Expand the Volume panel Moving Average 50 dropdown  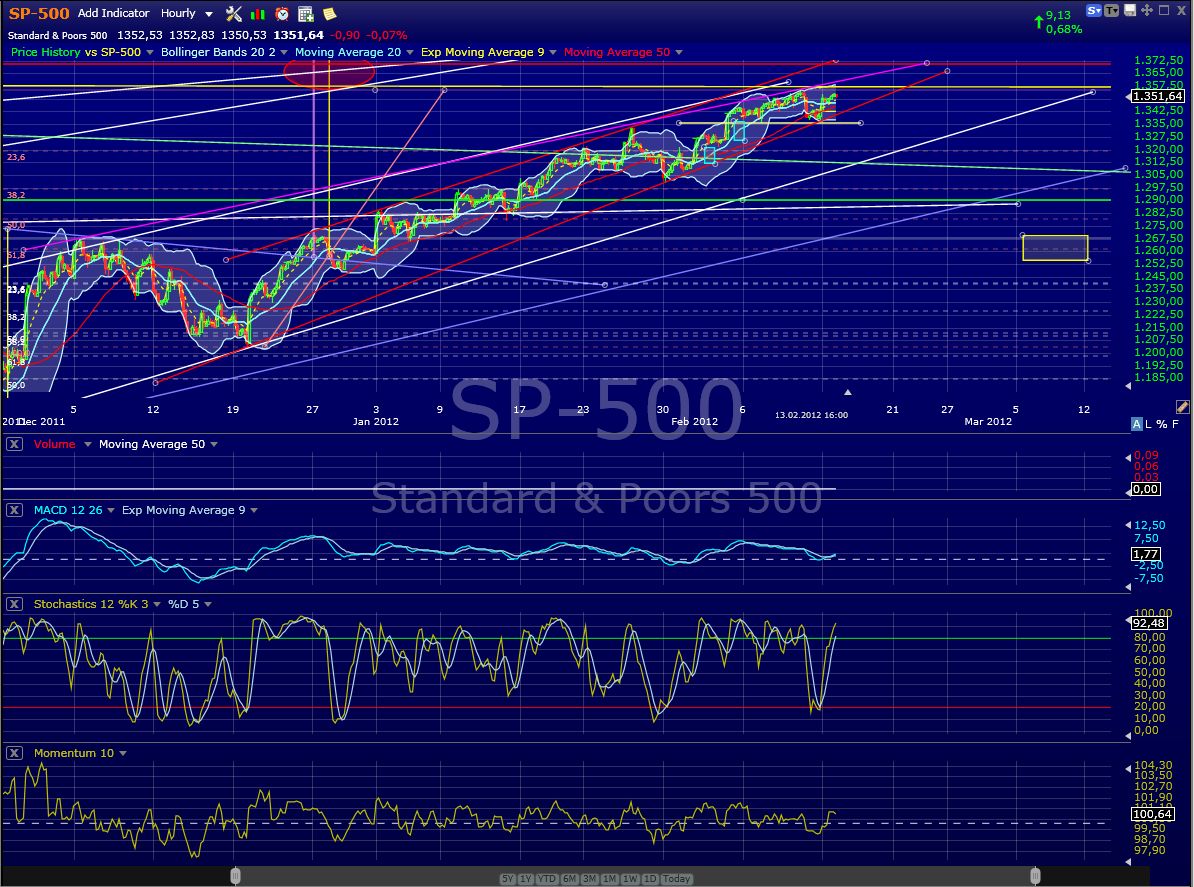(214, 444)
